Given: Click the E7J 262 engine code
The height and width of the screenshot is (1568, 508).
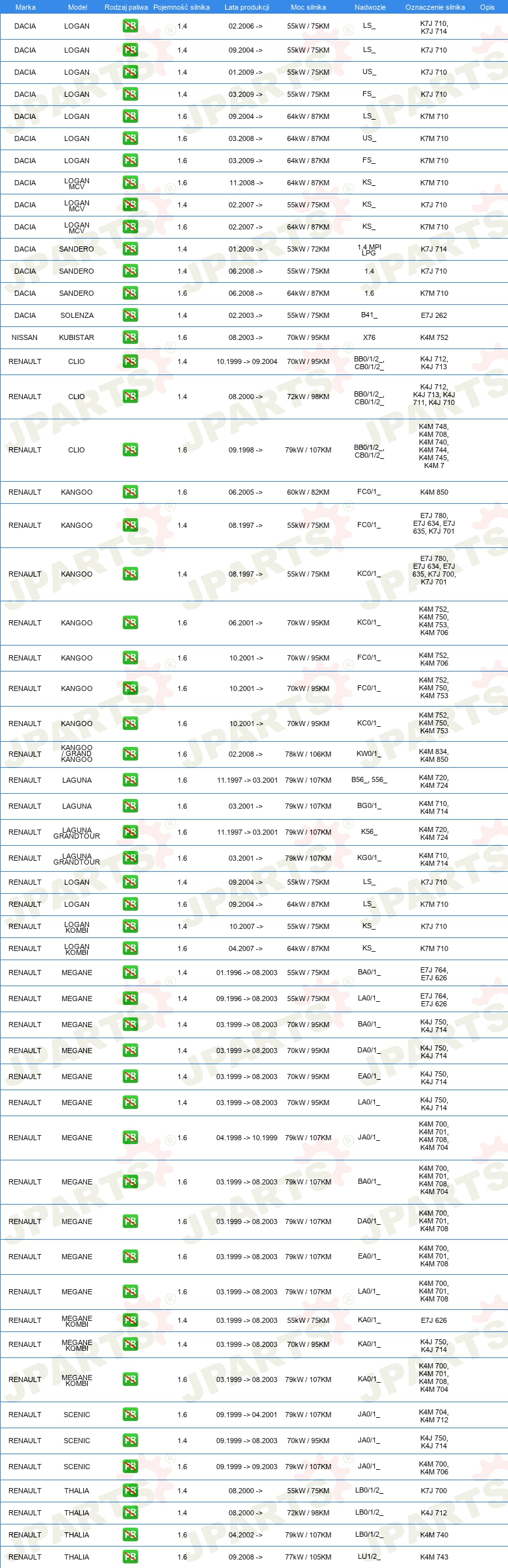Looking at the screenshot, I should tap(434, 315).
